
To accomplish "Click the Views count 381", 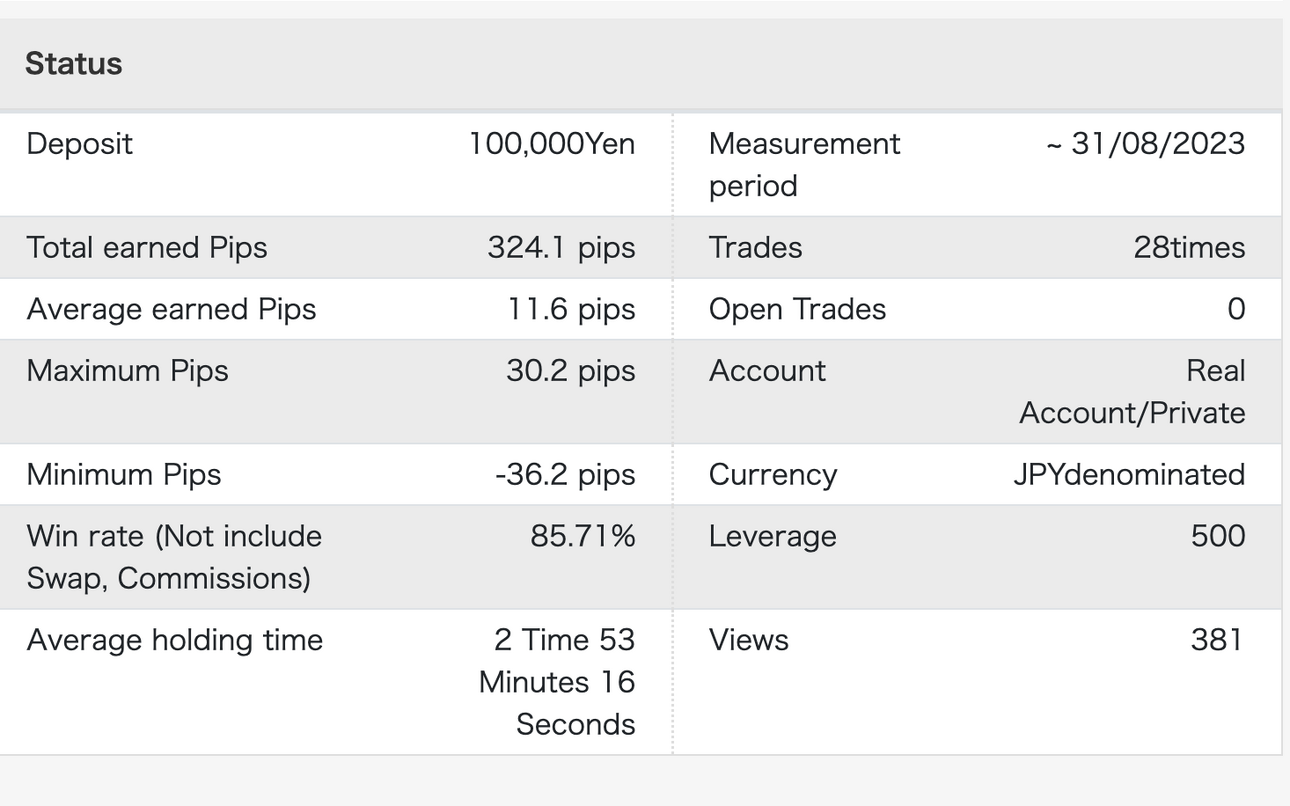I will click(x=1217, y=640).
